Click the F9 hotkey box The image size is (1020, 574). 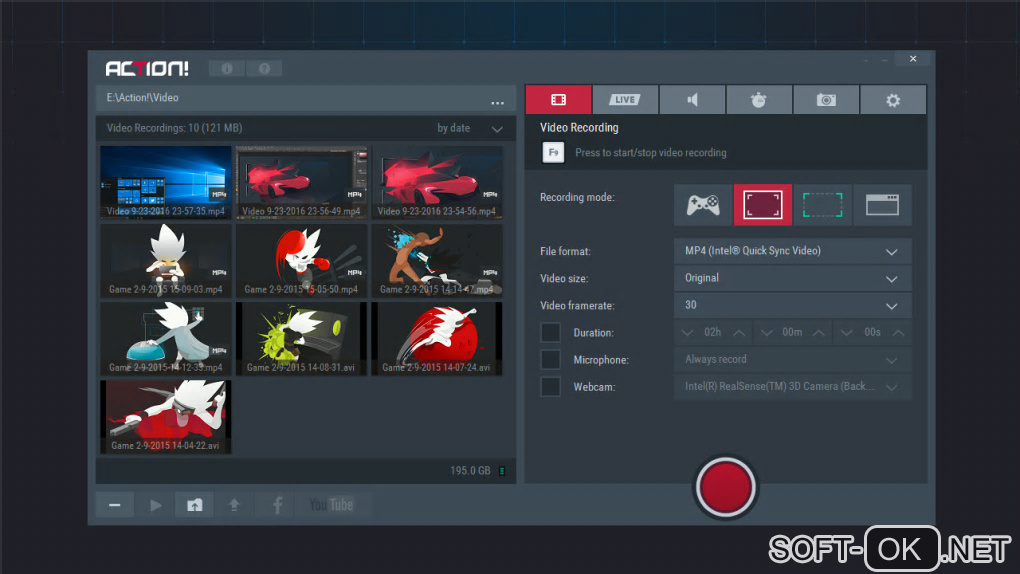553,152
